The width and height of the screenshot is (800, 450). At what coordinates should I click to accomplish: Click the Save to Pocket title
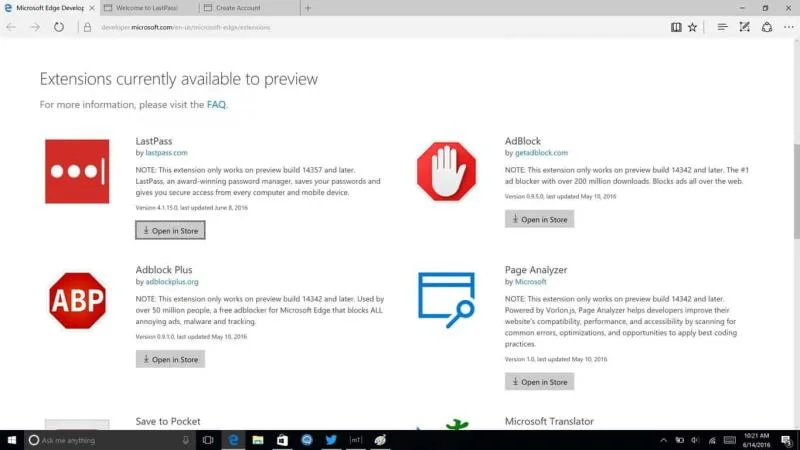pos(168,421)
